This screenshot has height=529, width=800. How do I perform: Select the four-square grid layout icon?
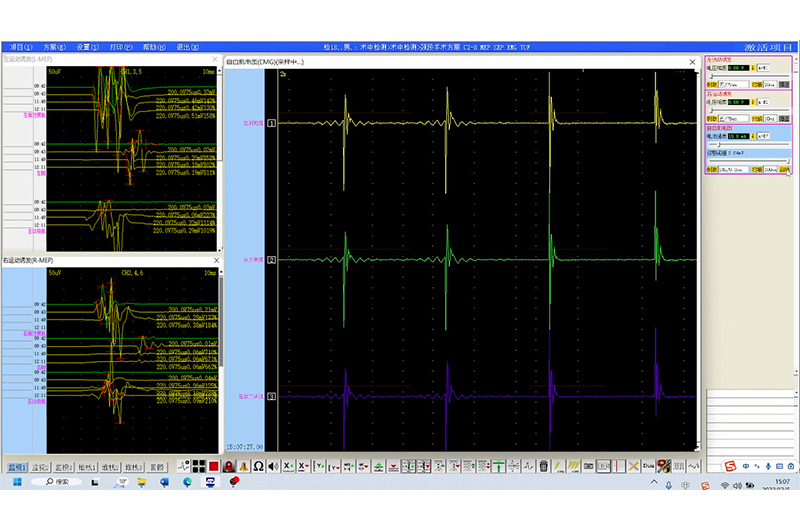199,466
